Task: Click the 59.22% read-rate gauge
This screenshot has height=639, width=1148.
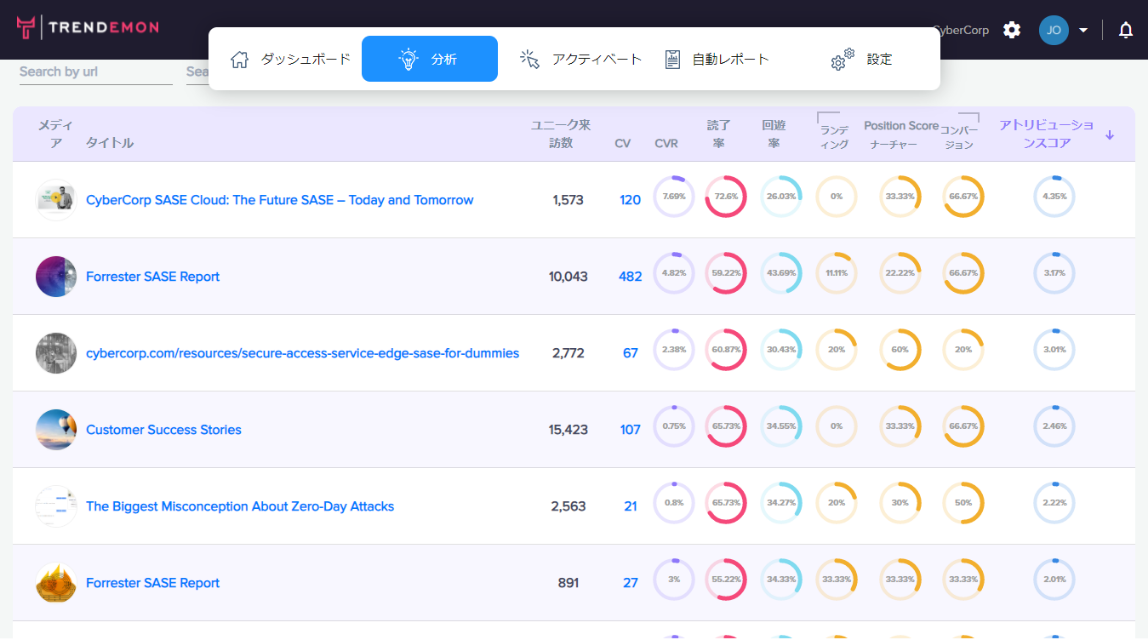Action: coord(726,273)
